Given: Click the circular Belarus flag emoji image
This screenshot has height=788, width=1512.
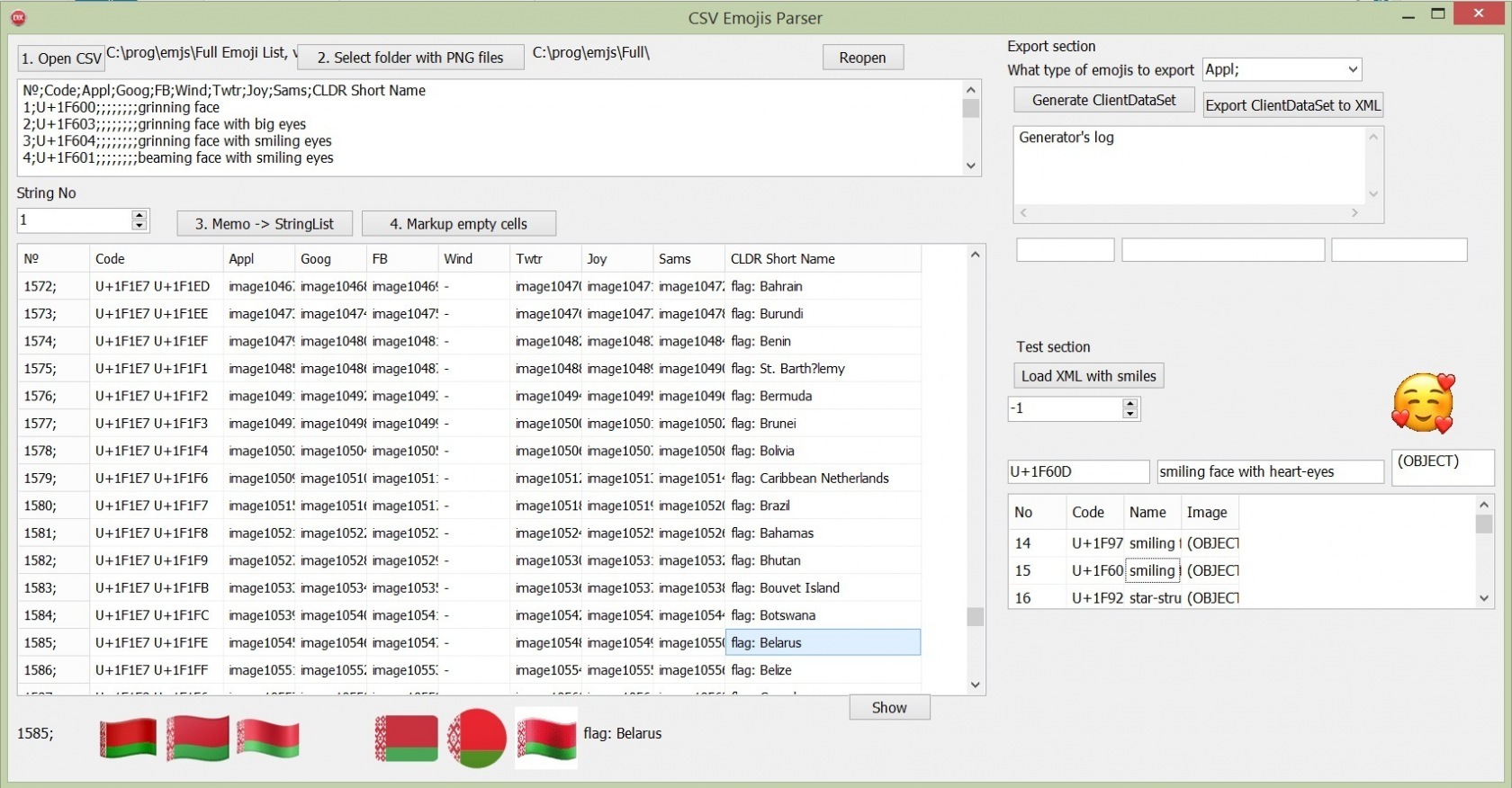Looking at the screenshot, I should pos(477,738).
